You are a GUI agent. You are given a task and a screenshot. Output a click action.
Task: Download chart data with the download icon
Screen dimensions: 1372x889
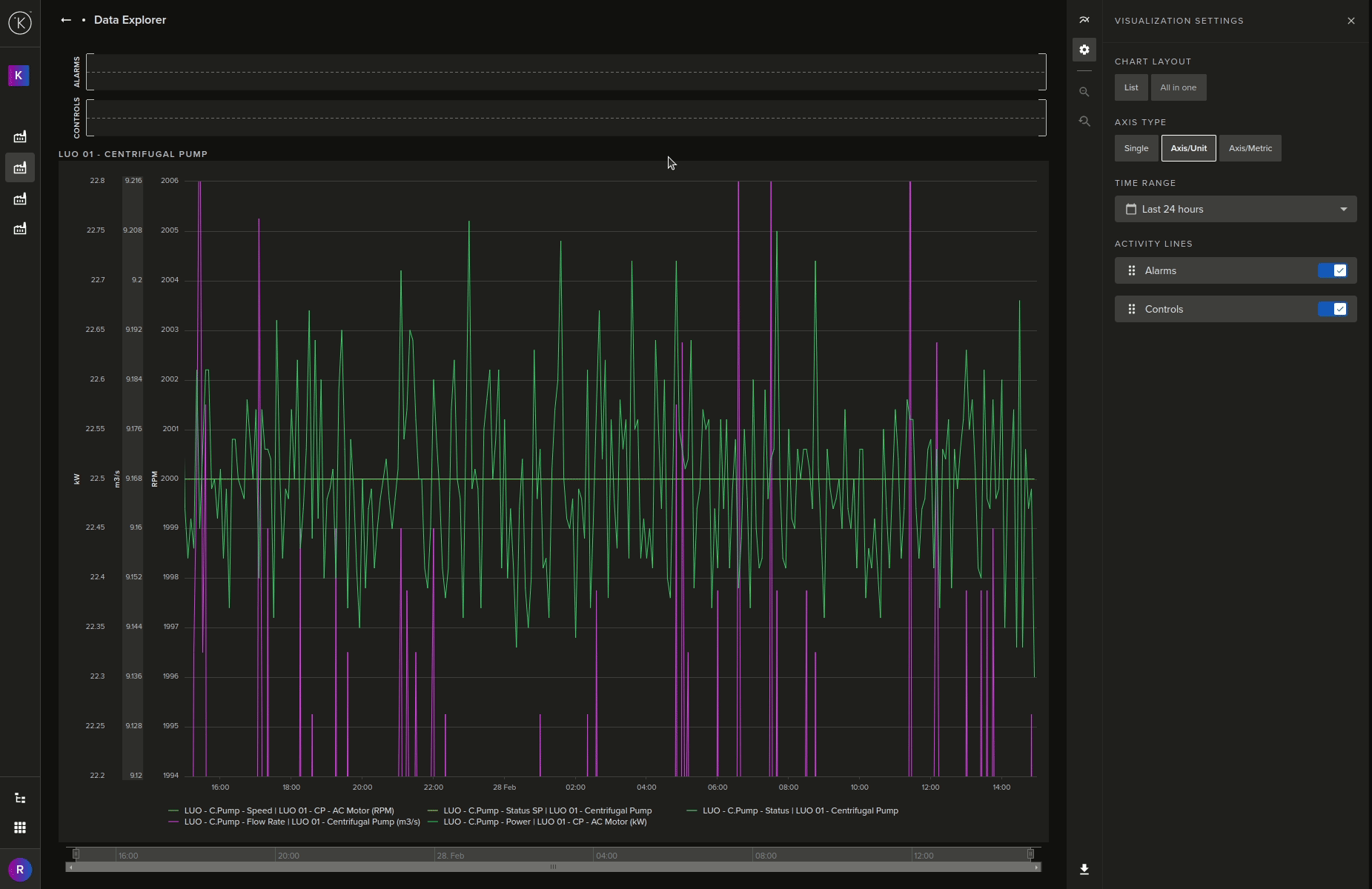[1084, 869]
